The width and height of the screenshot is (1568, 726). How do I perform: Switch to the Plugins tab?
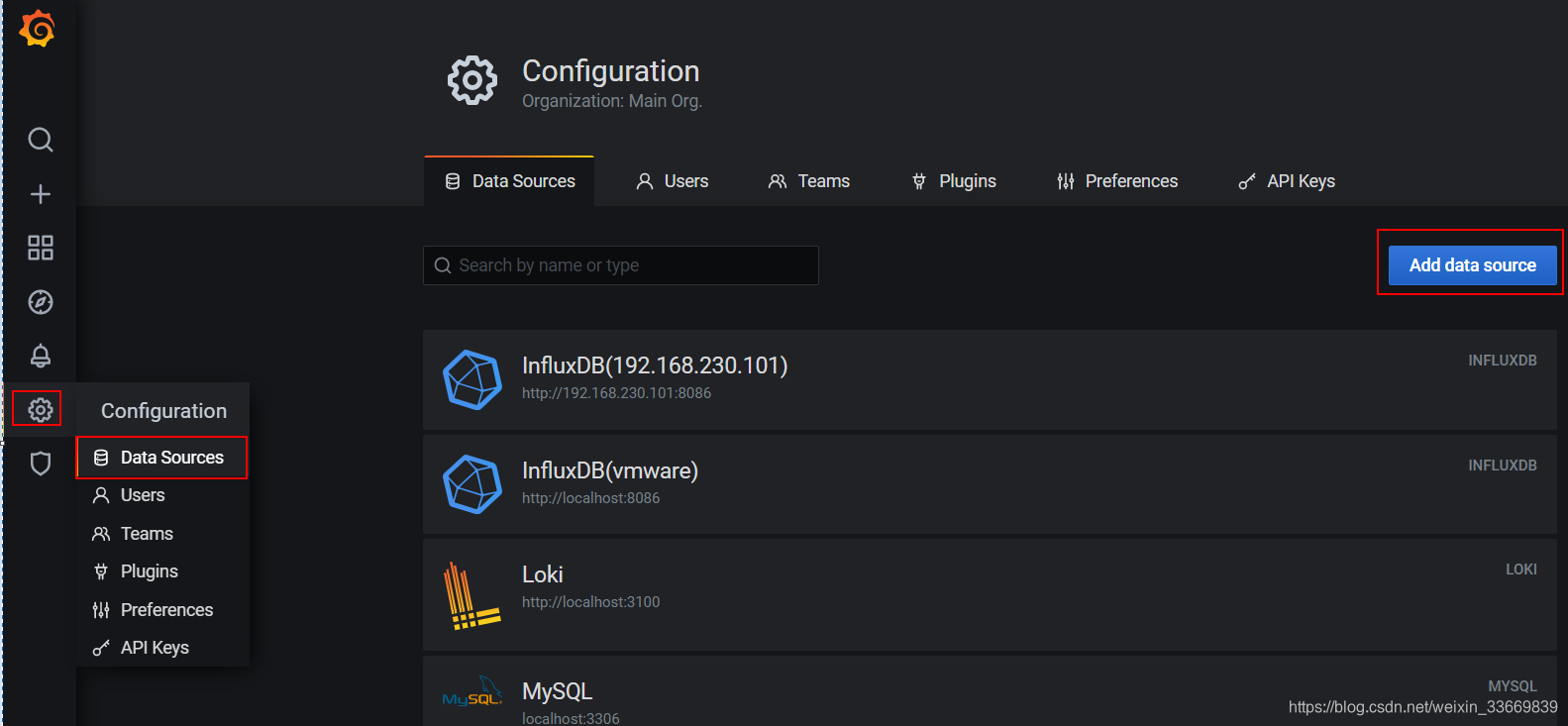pos(954,181)
